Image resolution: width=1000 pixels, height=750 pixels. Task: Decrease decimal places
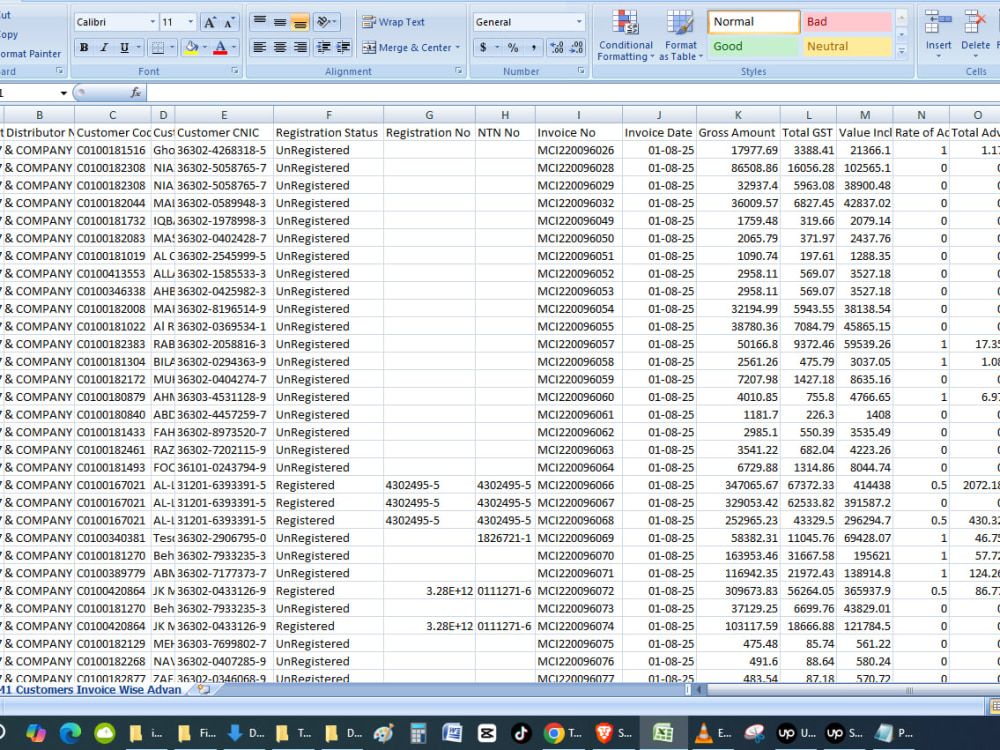577,48
